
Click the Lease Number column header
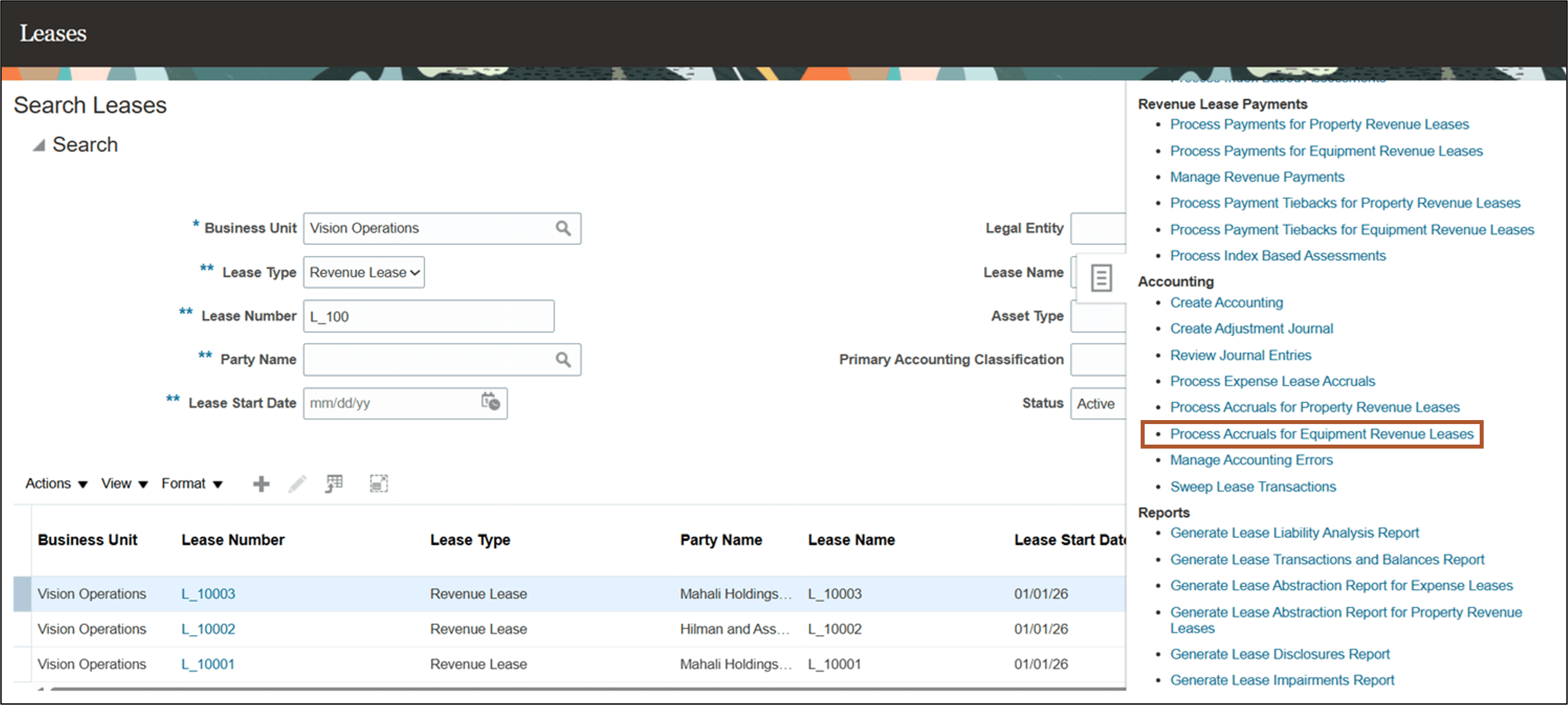coord(233,540)
